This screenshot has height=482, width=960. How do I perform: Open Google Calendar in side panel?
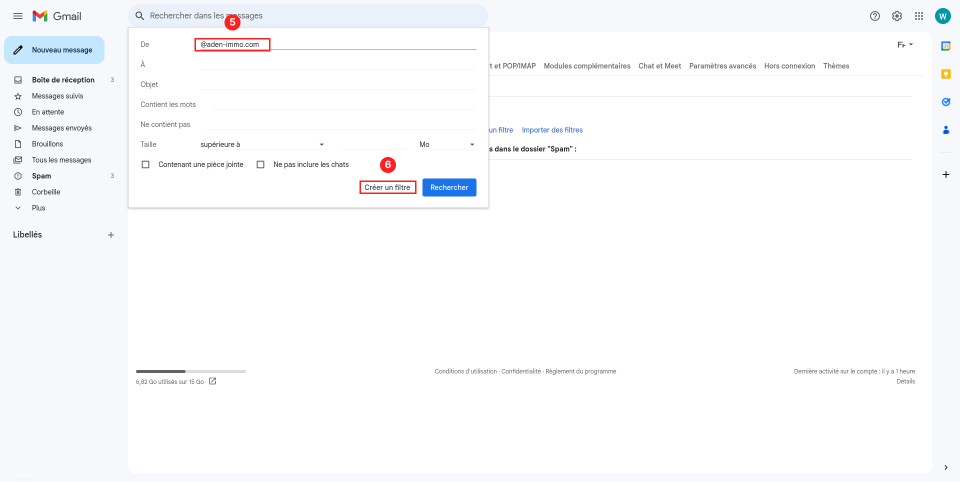[x=945, y=46]
